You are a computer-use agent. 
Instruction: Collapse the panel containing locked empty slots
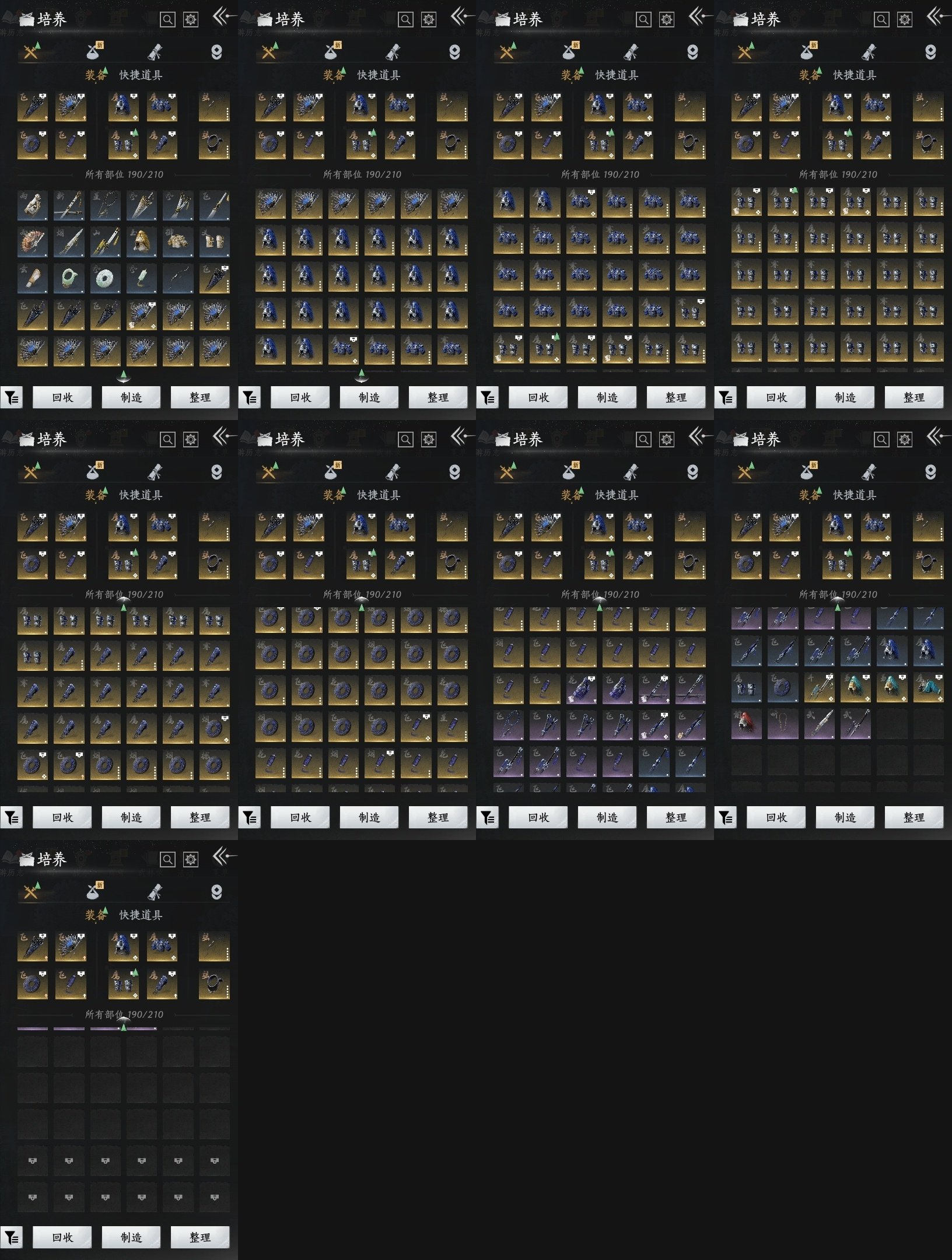tap(223, 857)
